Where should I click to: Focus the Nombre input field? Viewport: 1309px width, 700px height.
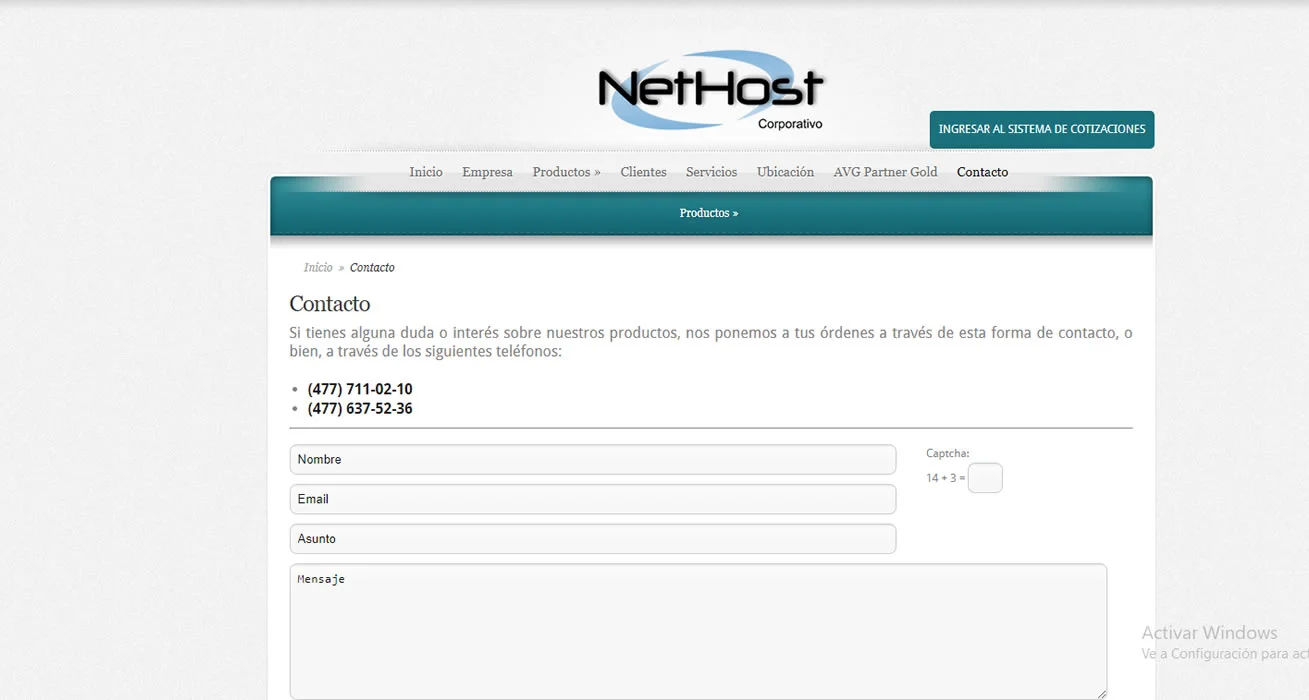pyautogui.click(x=593, y=460)
